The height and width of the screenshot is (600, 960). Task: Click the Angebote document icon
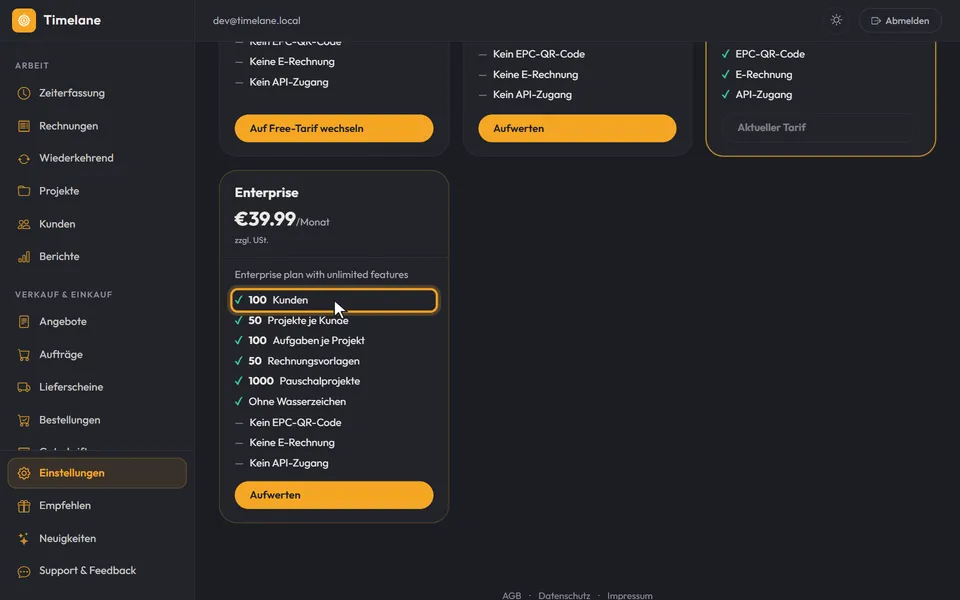click(24, 321)
